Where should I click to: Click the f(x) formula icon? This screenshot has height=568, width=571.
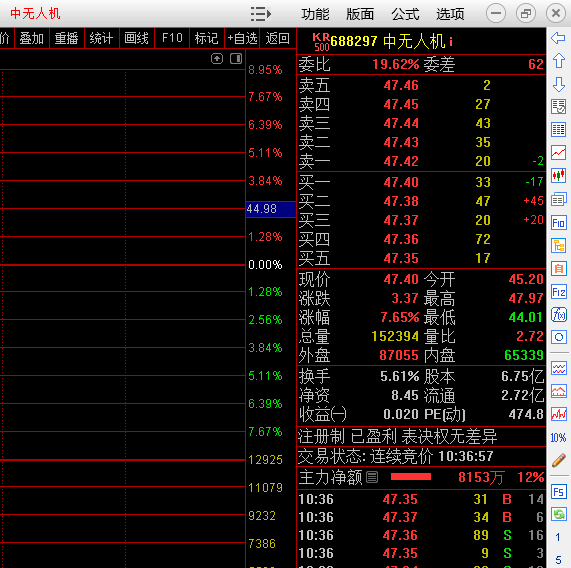(559, 314)
